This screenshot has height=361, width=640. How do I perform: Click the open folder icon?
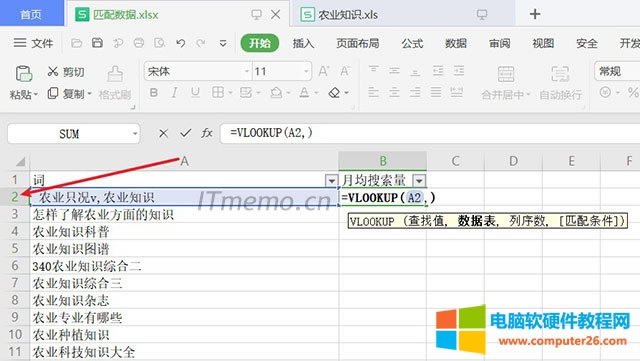click(76, 43)
